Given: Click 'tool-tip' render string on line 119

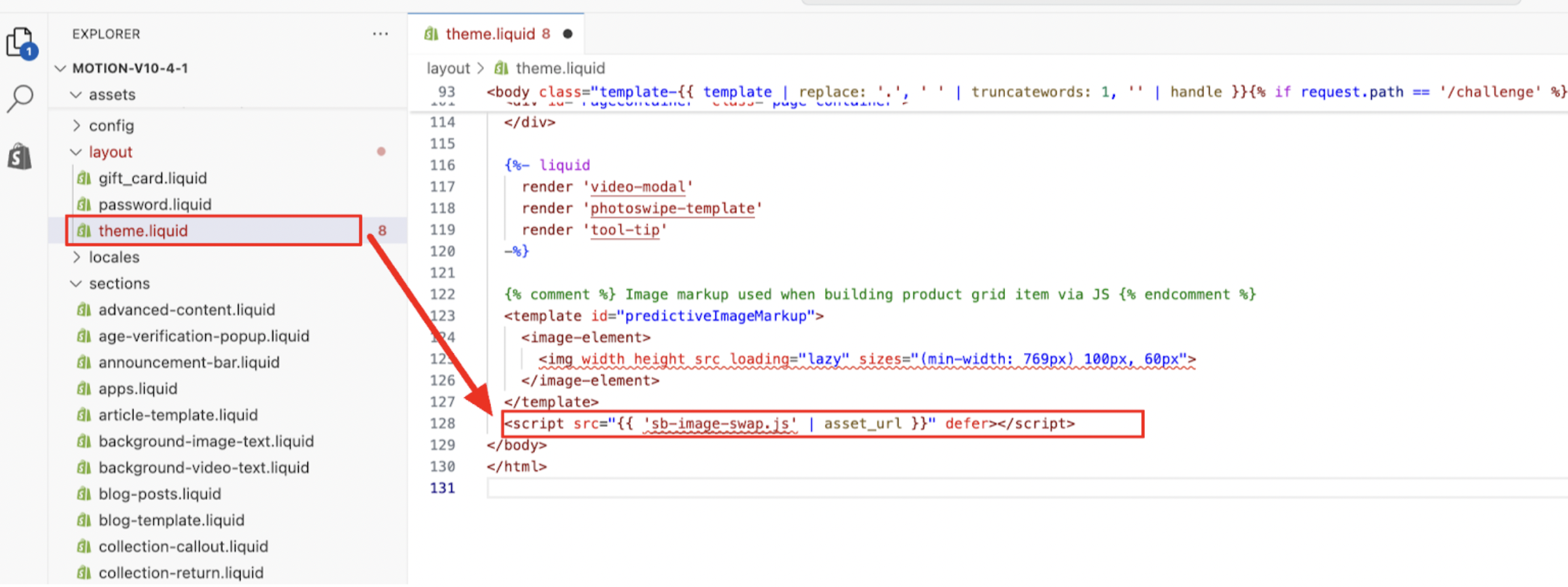Looking at the screenshot, I should point(625,230).
